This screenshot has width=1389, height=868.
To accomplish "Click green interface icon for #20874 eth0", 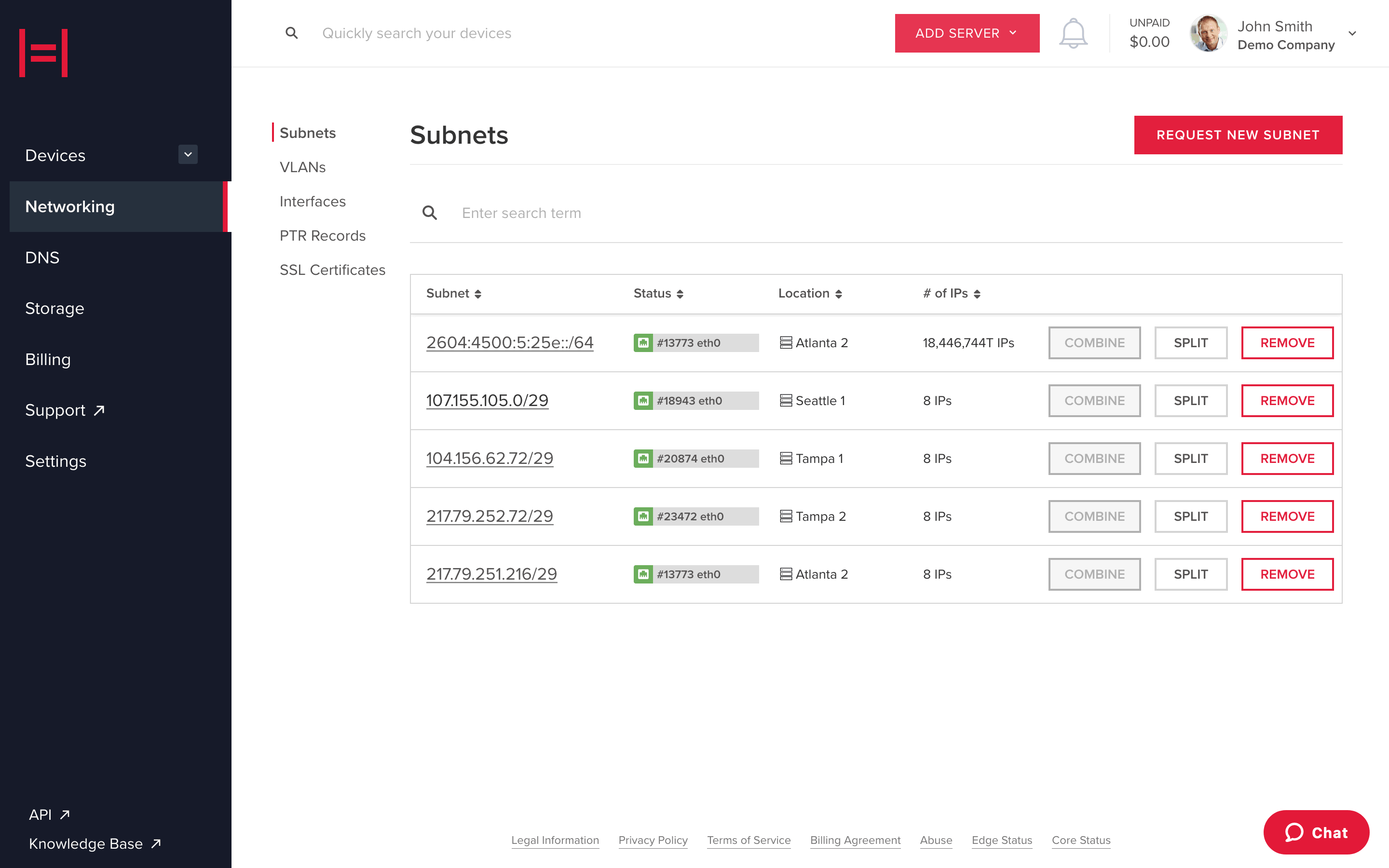I will click(643, 459).
